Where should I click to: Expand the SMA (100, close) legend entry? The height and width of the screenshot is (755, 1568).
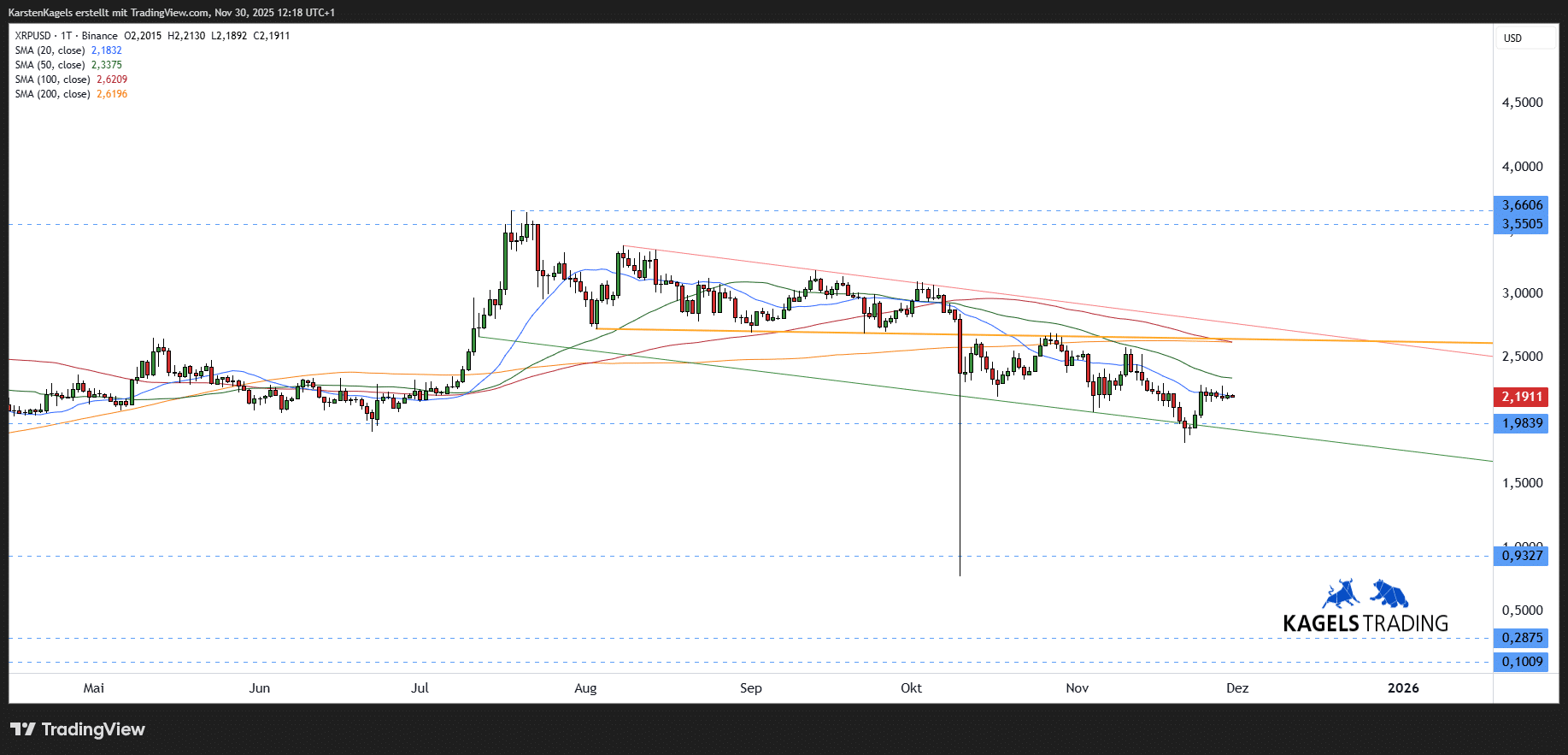coord(52,80)
